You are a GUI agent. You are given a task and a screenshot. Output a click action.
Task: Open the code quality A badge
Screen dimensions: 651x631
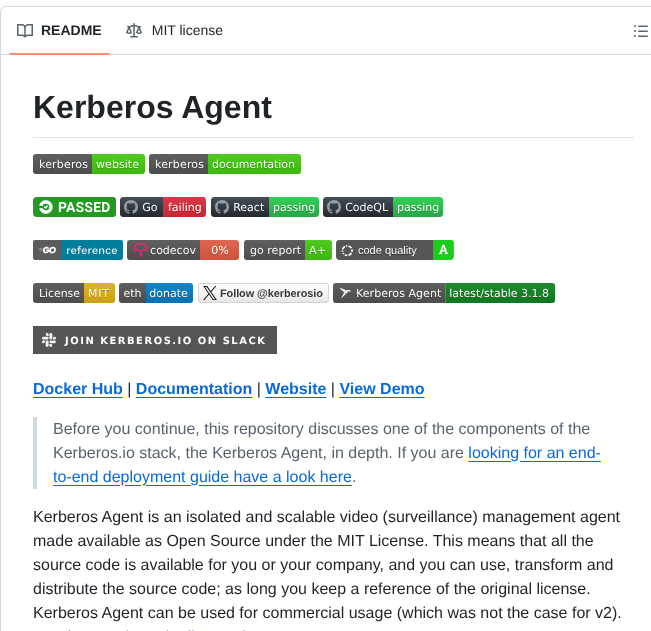tap(395, 250)
